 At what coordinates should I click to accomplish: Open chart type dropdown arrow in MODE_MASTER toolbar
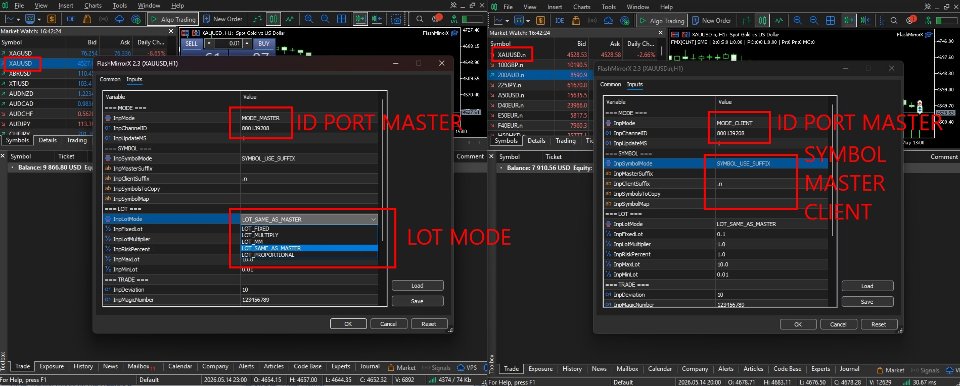[x=18, y=20]
